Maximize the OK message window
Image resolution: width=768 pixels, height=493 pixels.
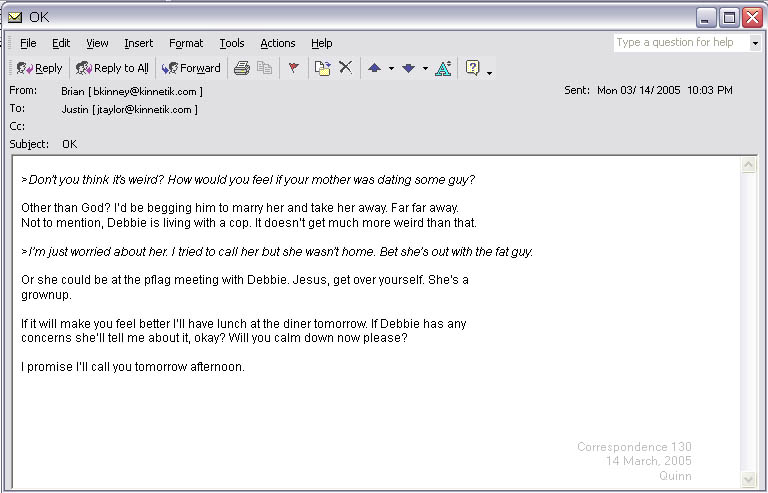click(x=729, y=18)
